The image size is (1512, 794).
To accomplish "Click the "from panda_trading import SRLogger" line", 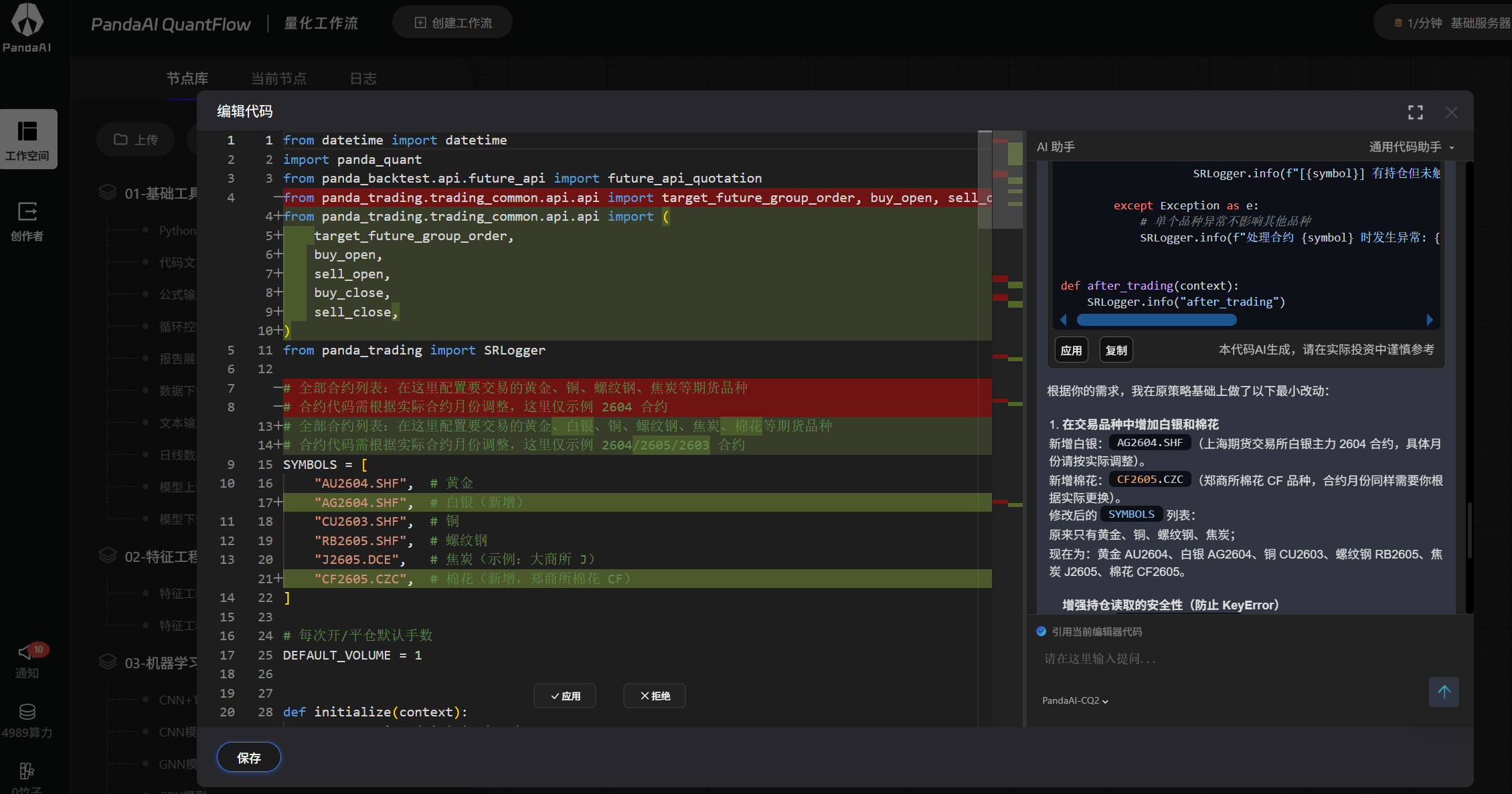I will [x=414, y=350].
